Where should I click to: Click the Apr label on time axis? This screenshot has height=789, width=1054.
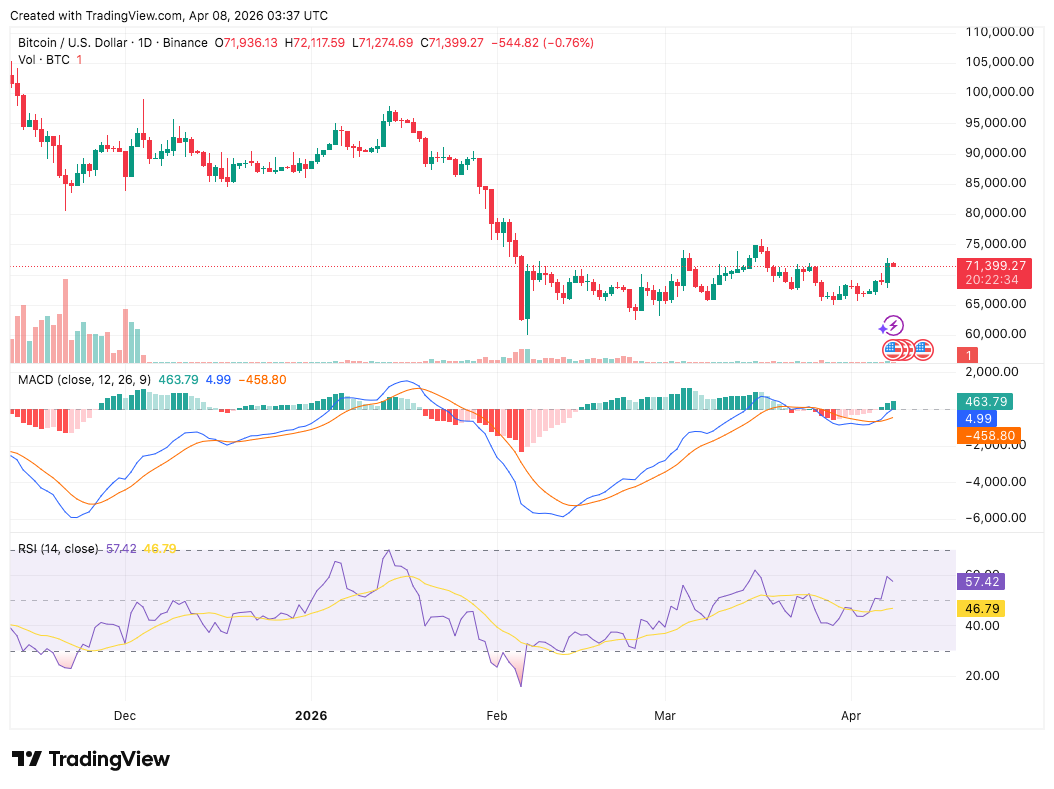(851, 716)
